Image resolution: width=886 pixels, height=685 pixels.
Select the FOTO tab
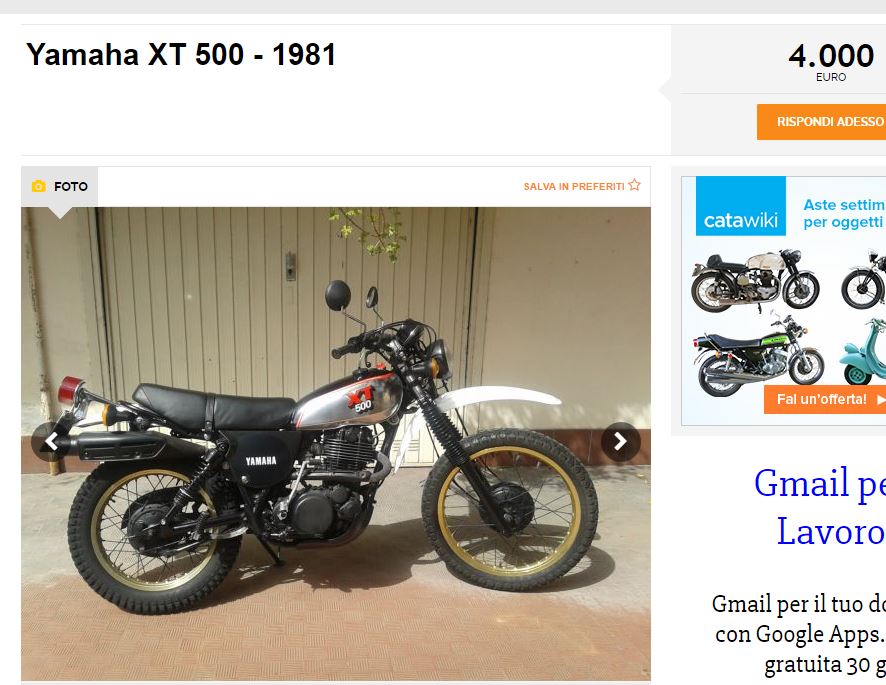pyautogui.click(x=59, y=186)
